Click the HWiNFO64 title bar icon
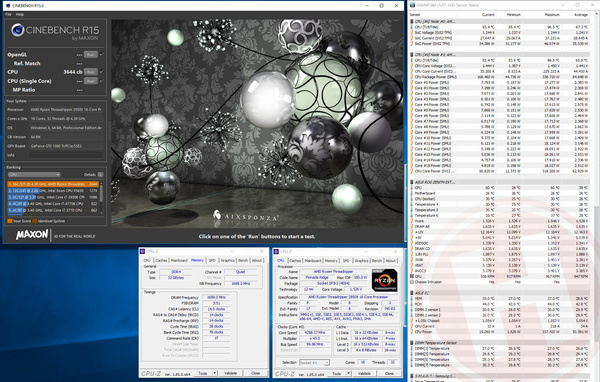 (412, 5)
